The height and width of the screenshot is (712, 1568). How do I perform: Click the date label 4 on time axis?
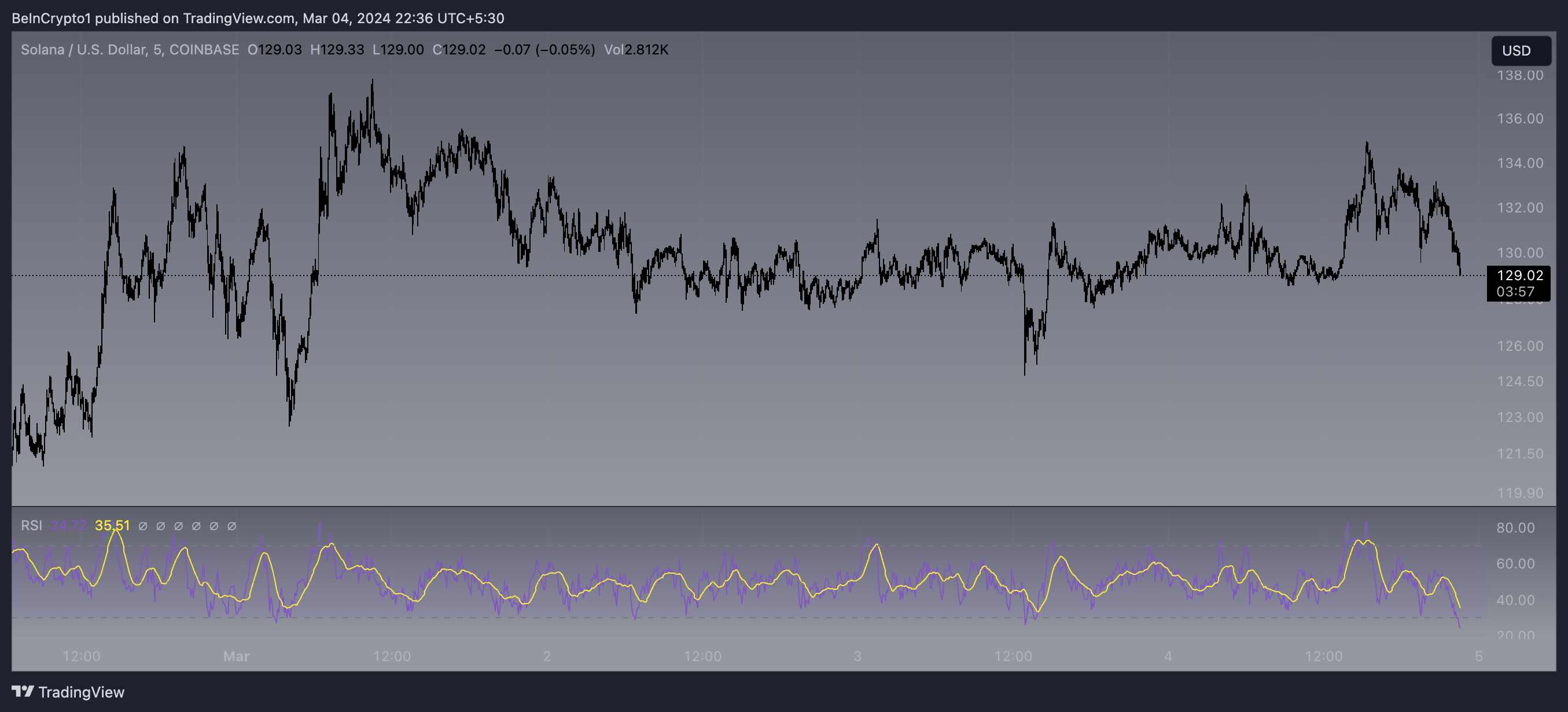coord(1168,656)
